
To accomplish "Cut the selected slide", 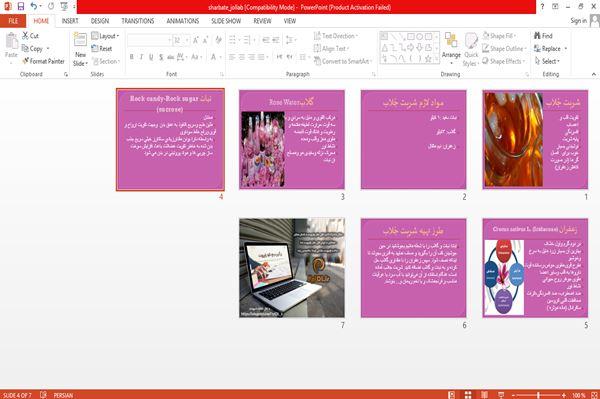I will click(30, 36).
